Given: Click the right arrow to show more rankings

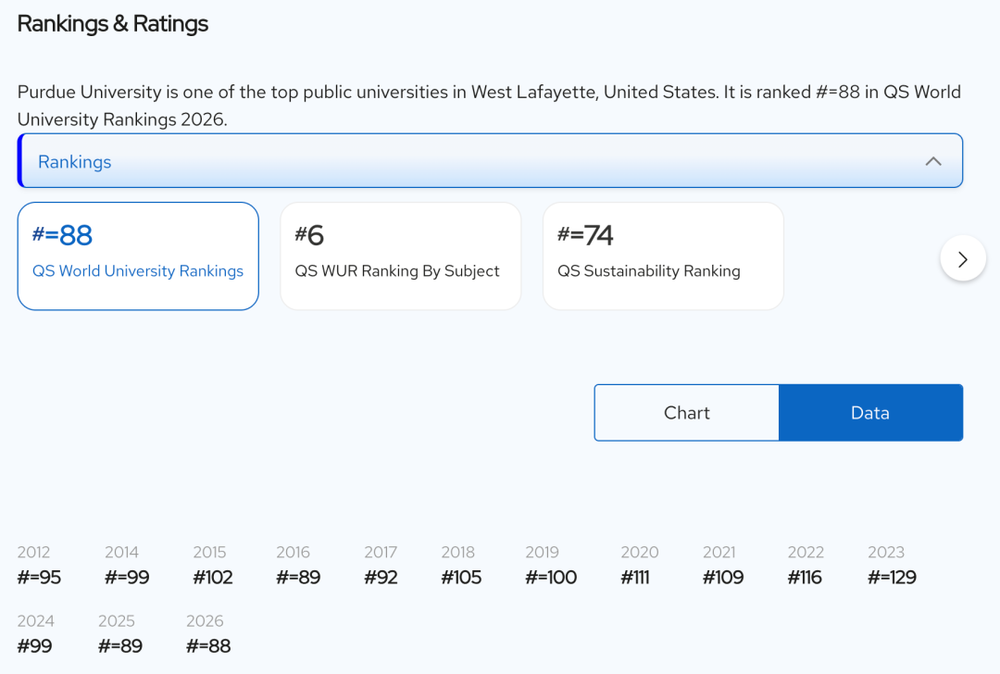Looking at the screenshot, I should pos(962,259).
